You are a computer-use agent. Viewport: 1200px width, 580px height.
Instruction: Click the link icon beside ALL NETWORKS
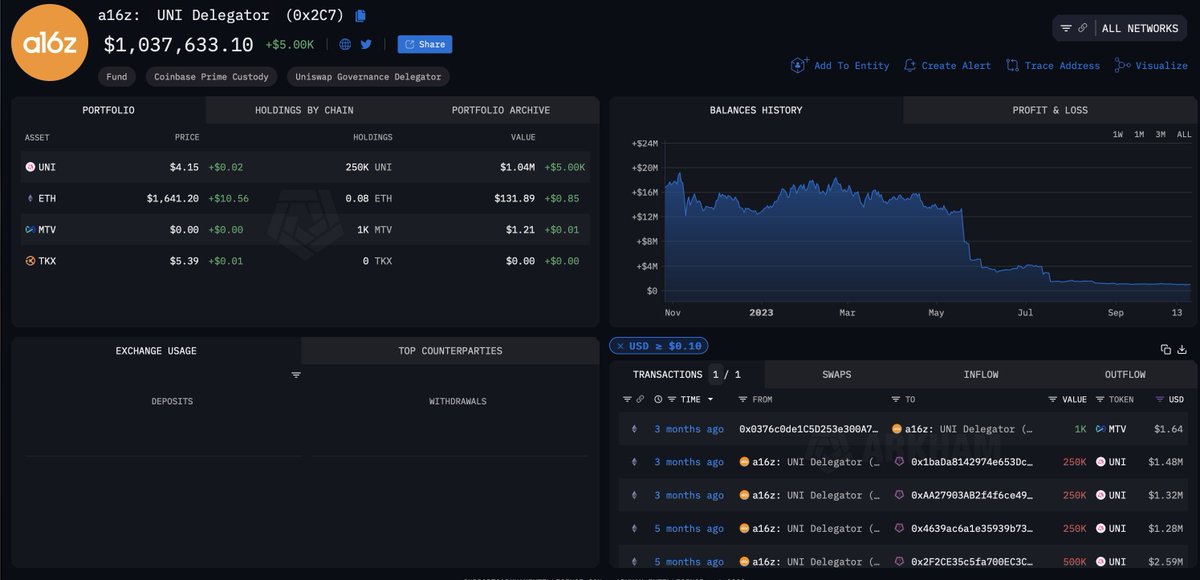[1083, 28]
